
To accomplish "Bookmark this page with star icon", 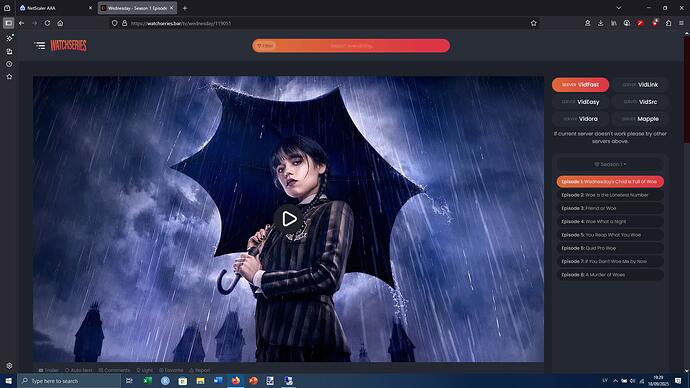I will click(x=534, y=23).
